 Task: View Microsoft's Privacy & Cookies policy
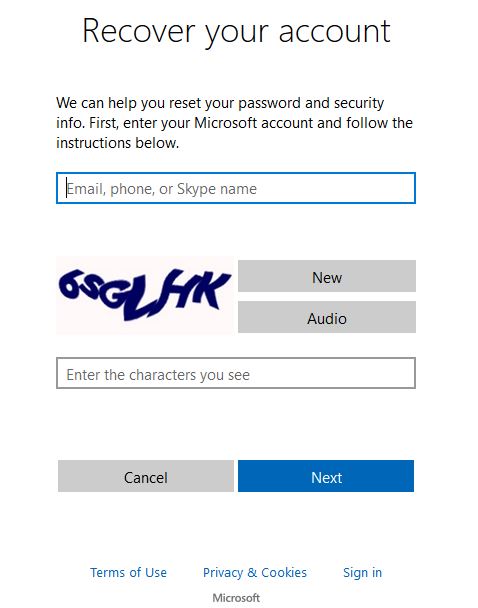coord(255,572)
